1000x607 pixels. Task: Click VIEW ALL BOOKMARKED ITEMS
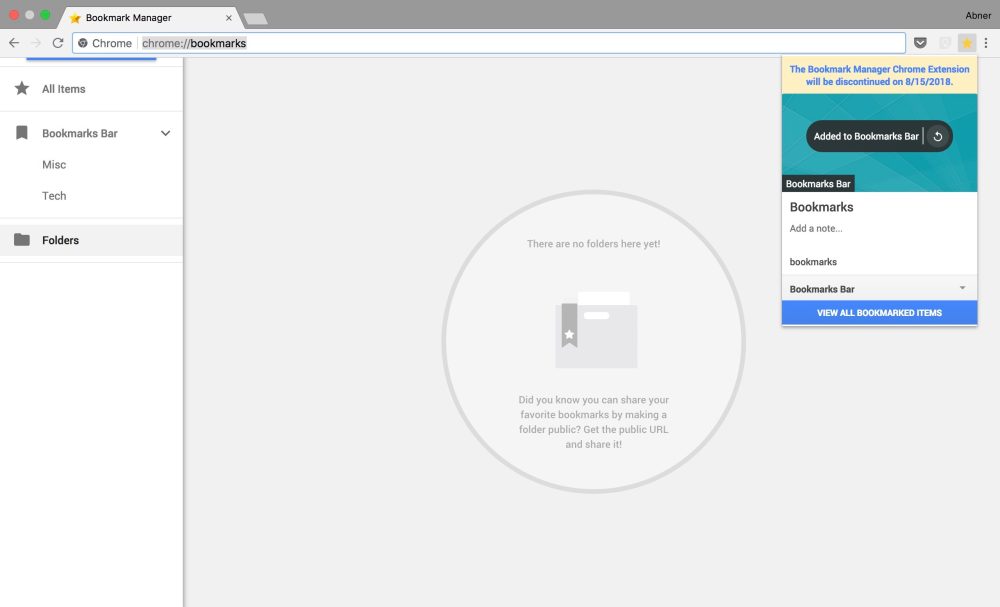coord(878,312)
